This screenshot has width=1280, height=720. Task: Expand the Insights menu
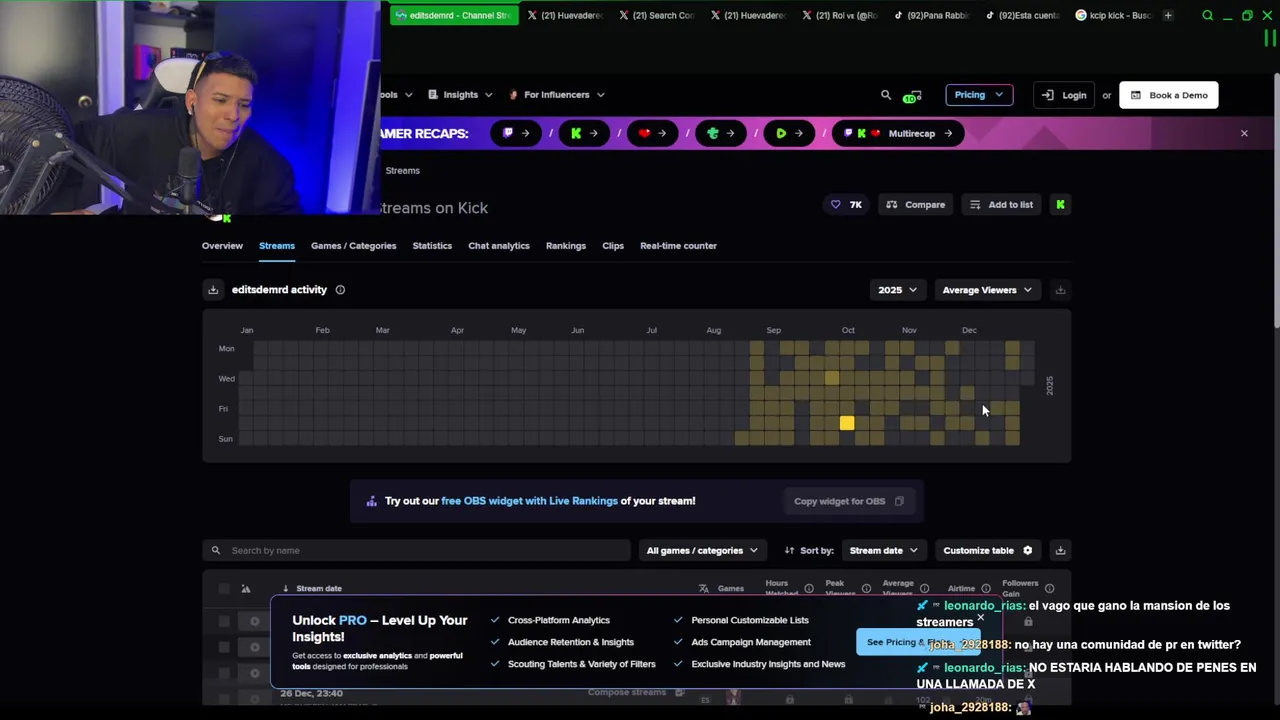(x=460, y=95)
